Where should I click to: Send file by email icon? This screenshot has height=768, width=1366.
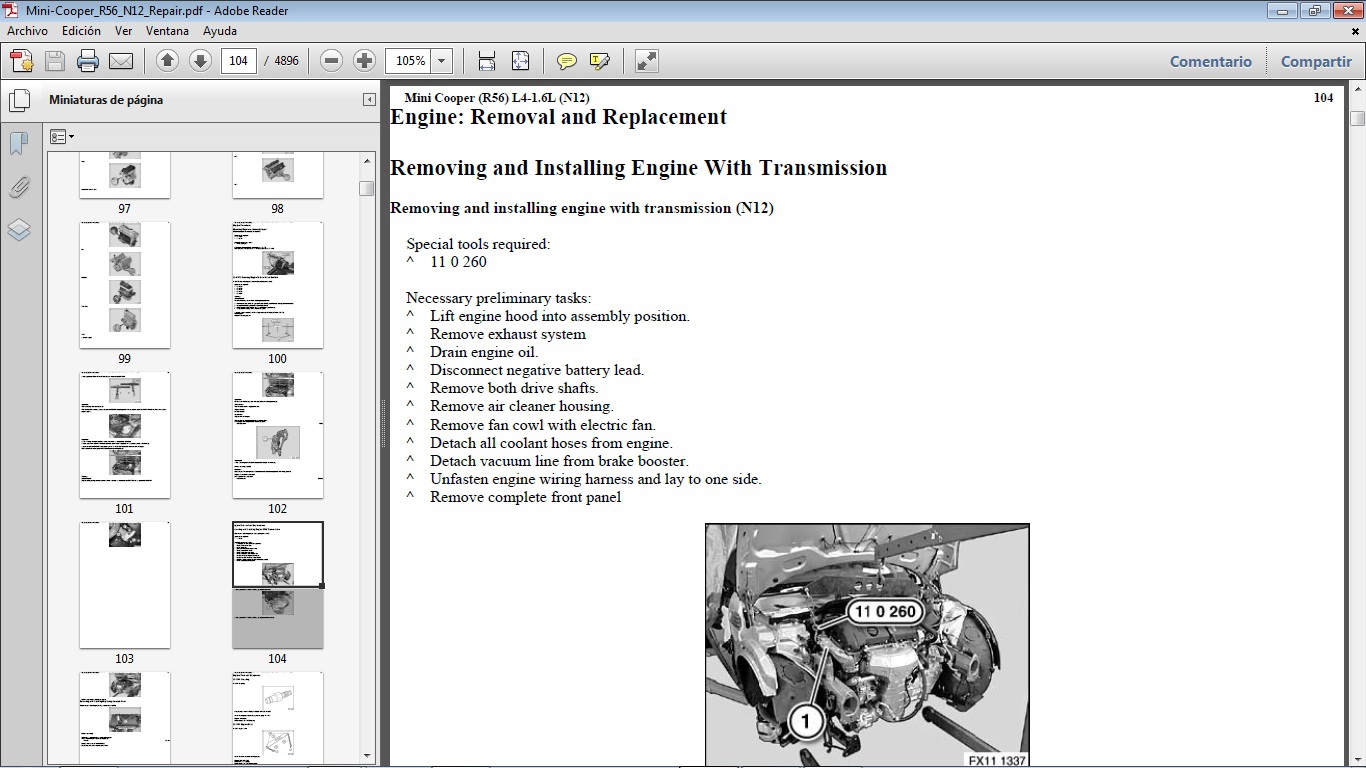[121, 61]
